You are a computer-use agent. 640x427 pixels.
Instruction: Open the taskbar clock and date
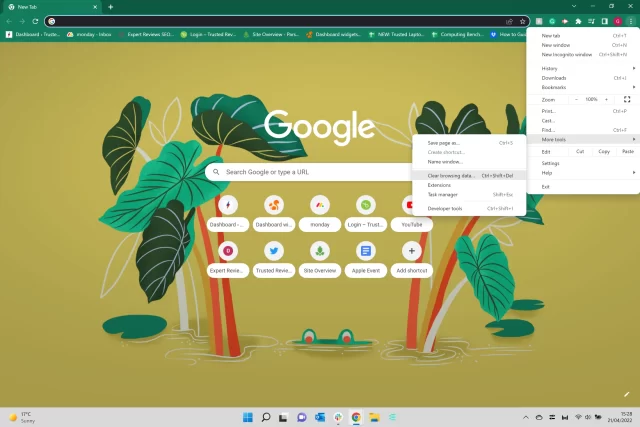coord(620,417)
